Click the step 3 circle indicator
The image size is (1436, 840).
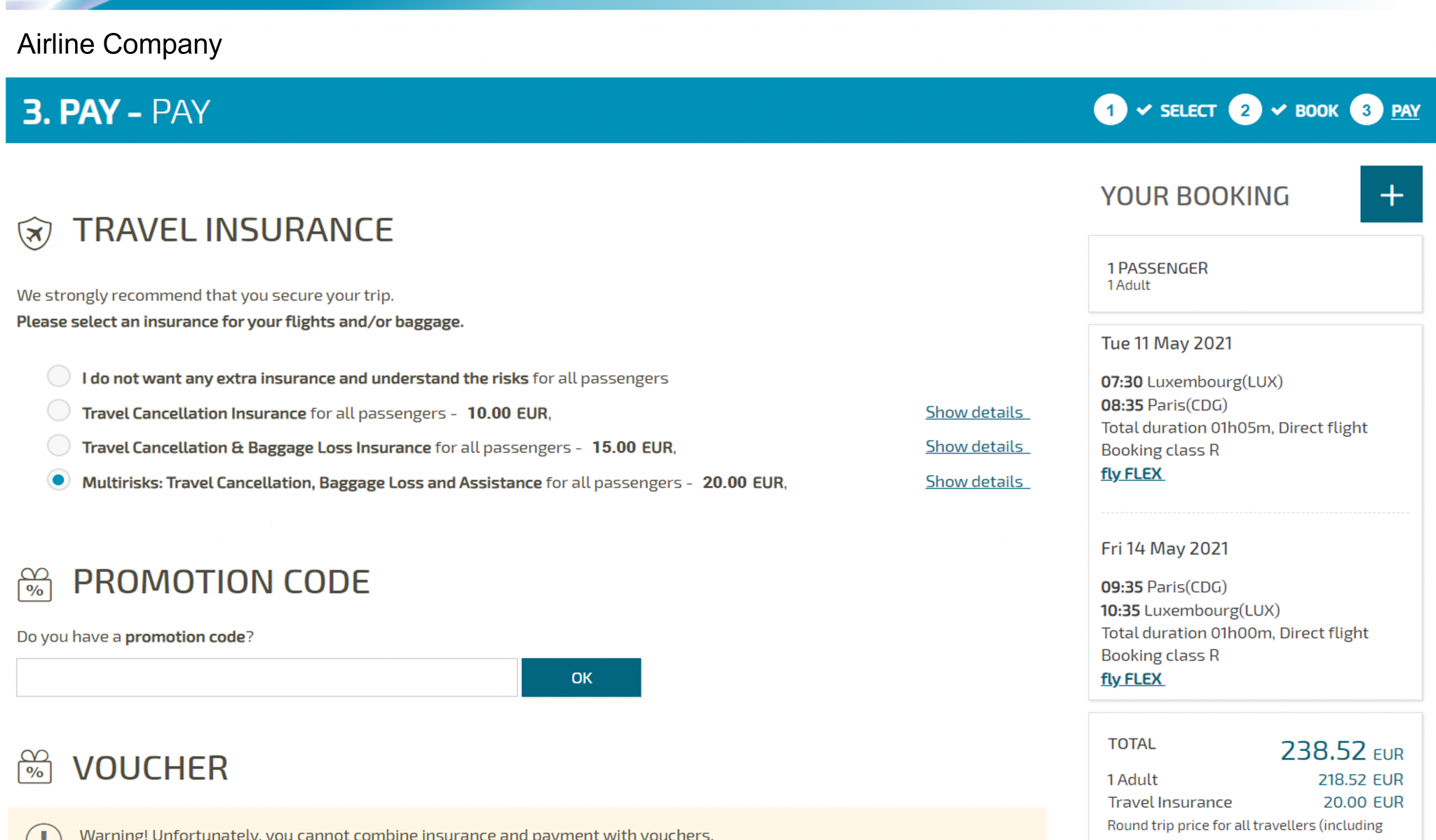[x=1366, y=110]
